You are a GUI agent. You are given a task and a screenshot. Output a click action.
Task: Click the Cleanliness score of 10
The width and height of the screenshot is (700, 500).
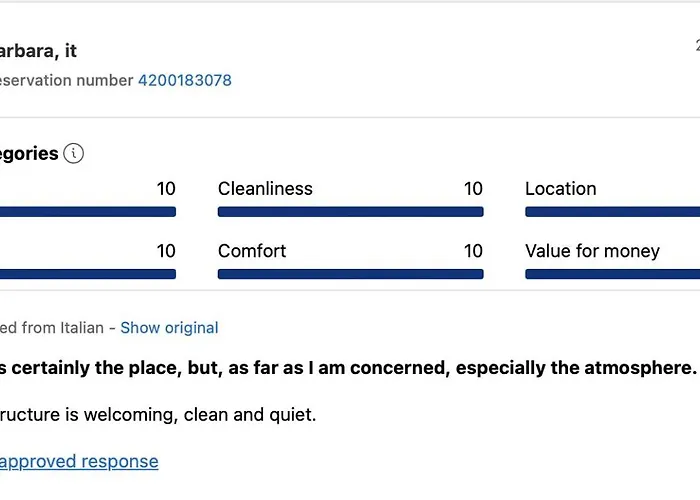coord(473,189)
